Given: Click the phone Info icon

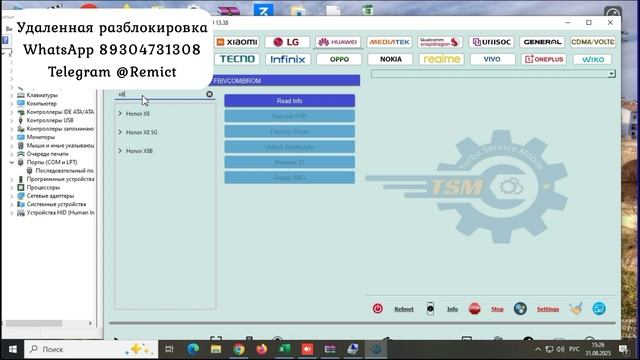Looking at the screenshot, I should point(430,309).
